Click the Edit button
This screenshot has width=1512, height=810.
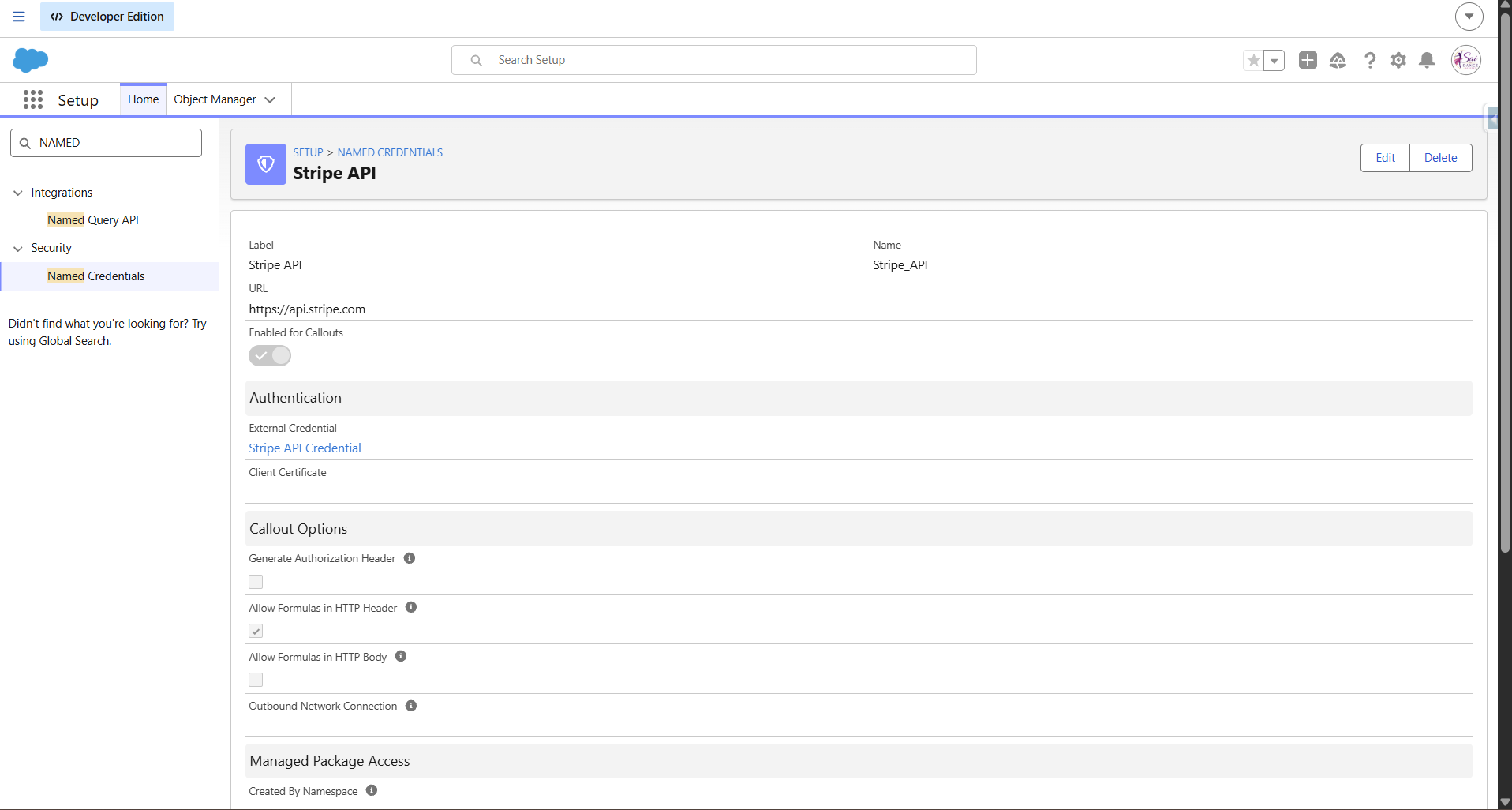(1385, 158)
